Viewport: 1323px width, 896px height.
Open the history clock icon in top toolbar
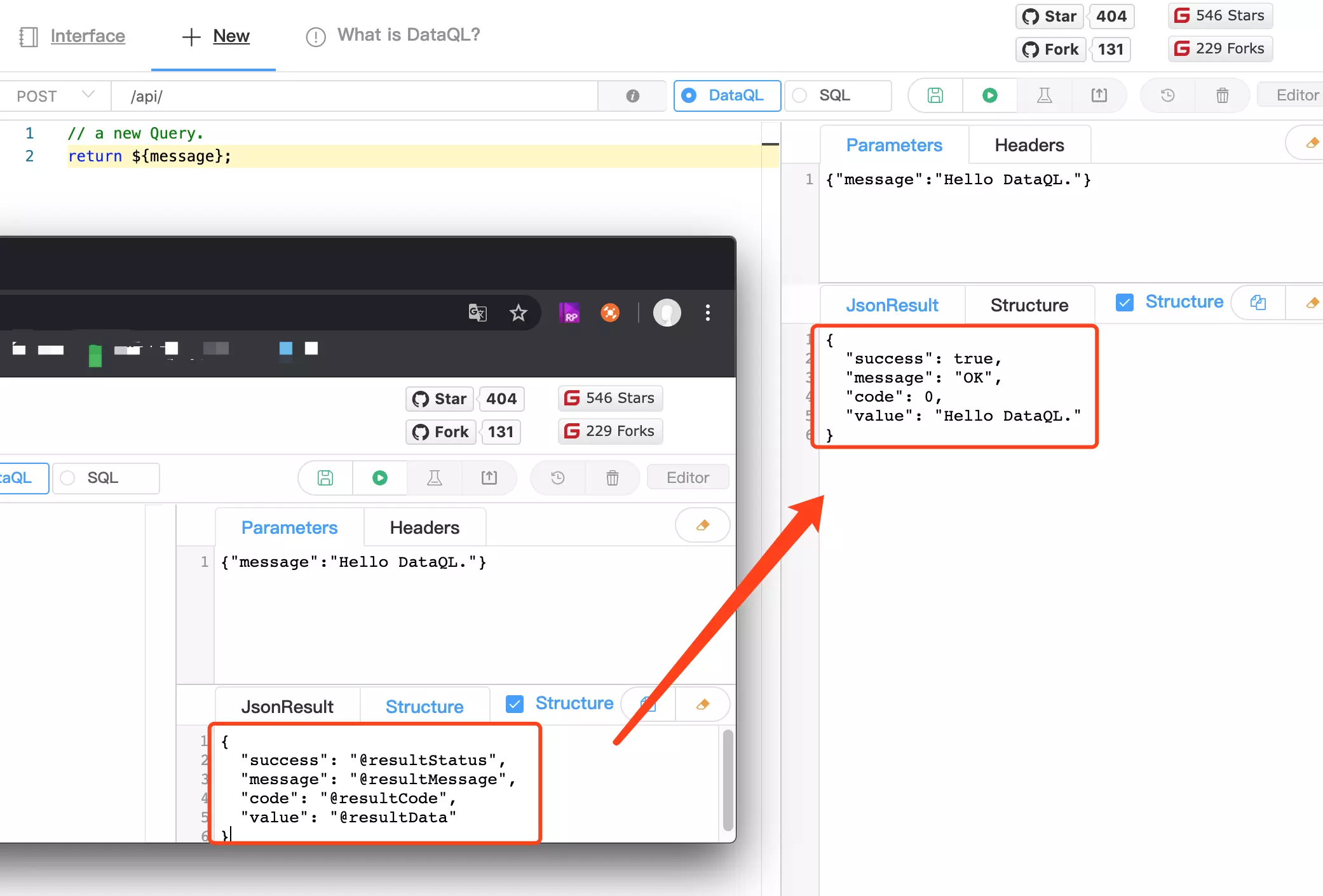[1167, 95]
